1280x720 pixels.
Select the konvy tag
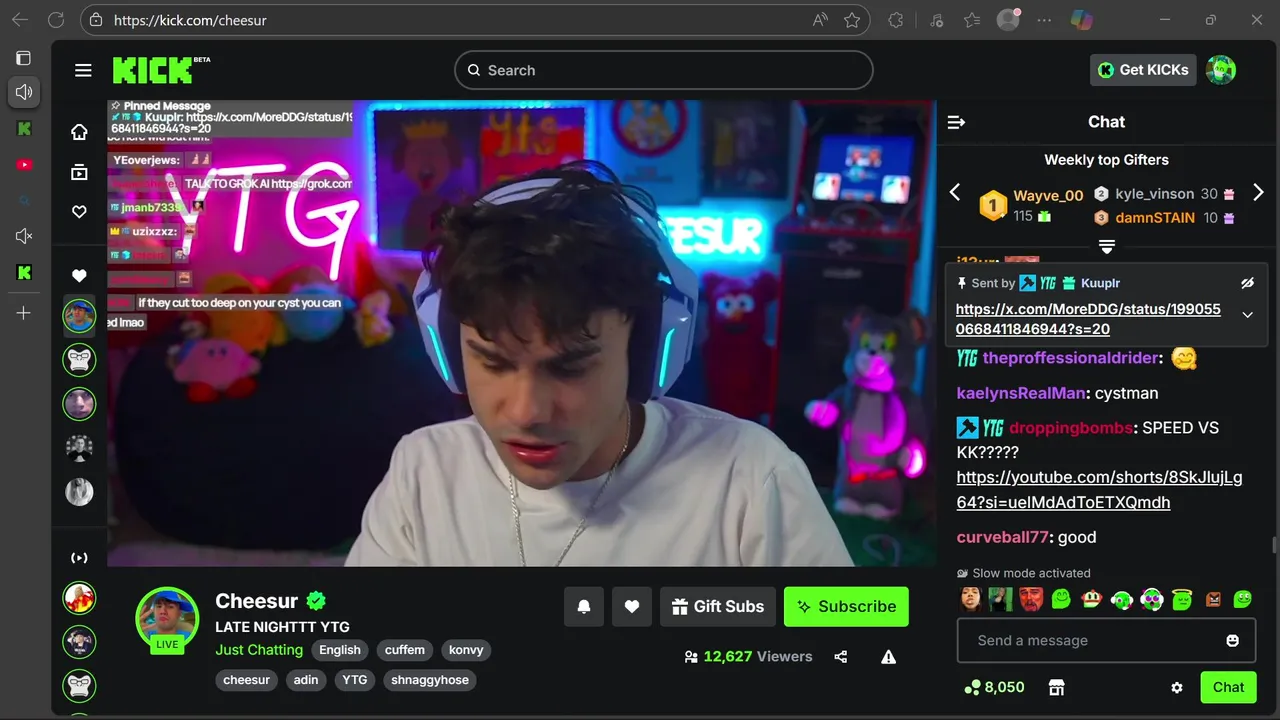point(466,650)
